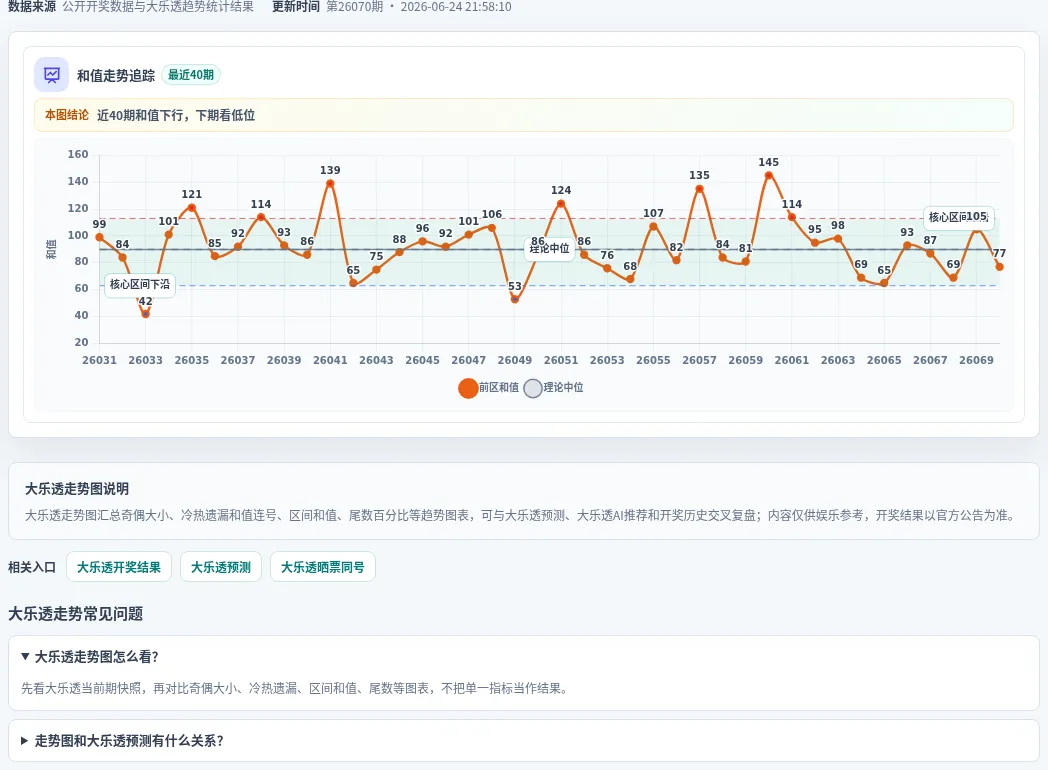Toggle the 前区和值 legend marker
The image size is (1048, 770).
(468, 388)
